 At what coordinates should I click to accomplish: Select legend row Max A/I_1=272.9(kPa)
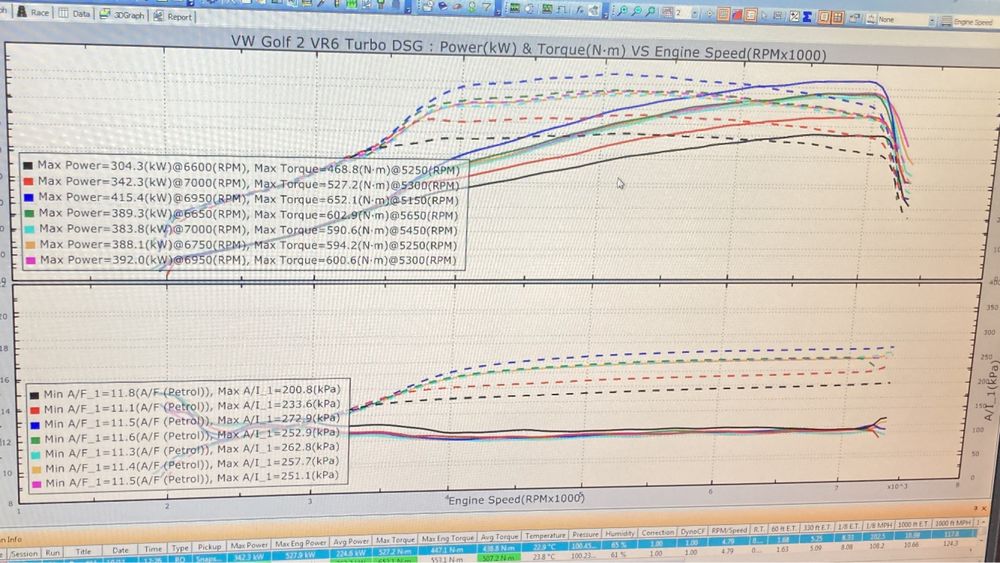[x=185, y=421]
